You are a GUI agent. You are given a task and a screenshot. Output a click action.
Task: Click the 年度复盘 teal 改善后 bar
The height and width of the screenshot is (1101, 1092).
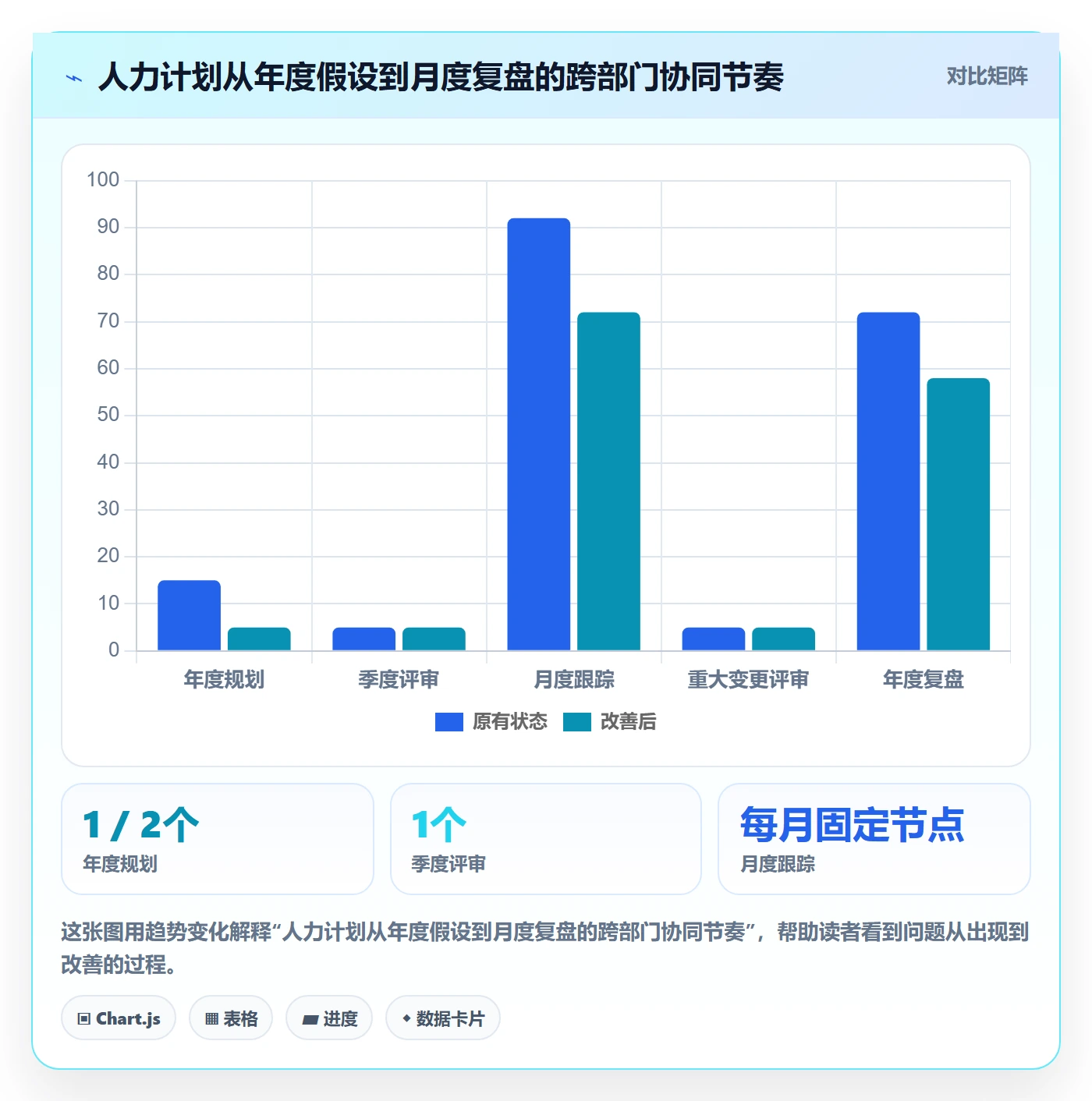point(958,514)
